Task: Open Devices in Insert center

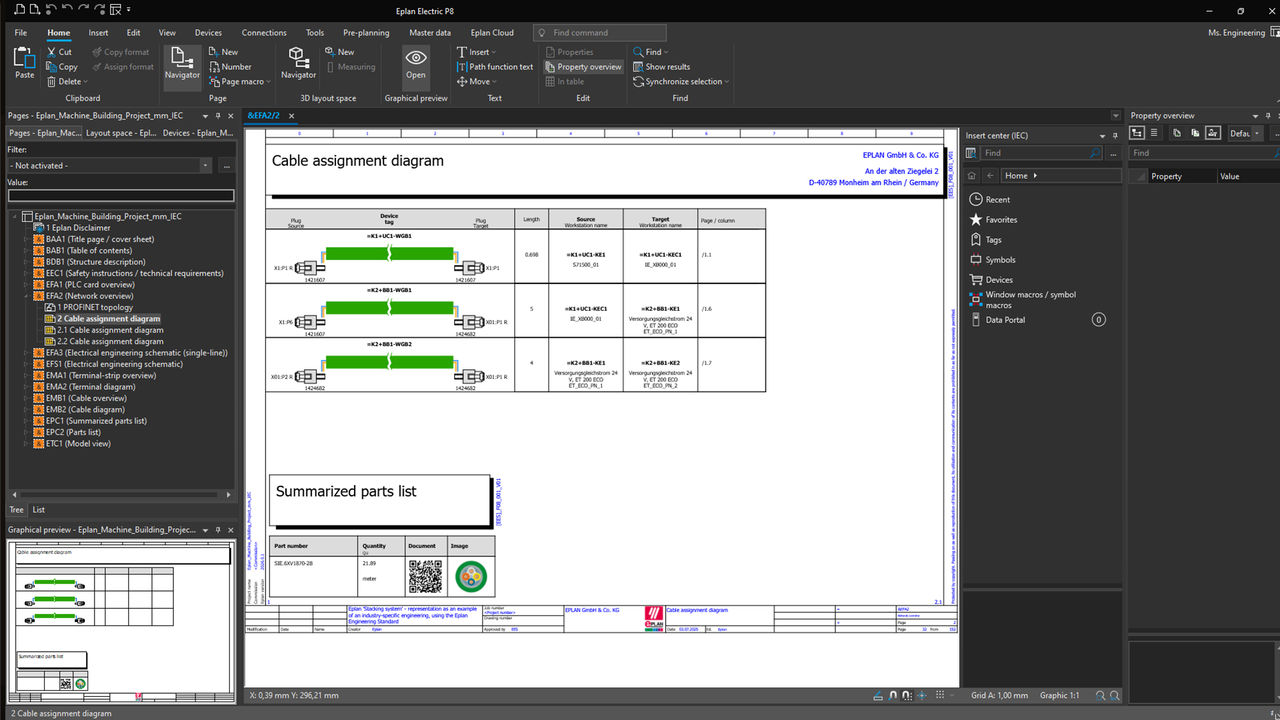Action: point(999,280)
